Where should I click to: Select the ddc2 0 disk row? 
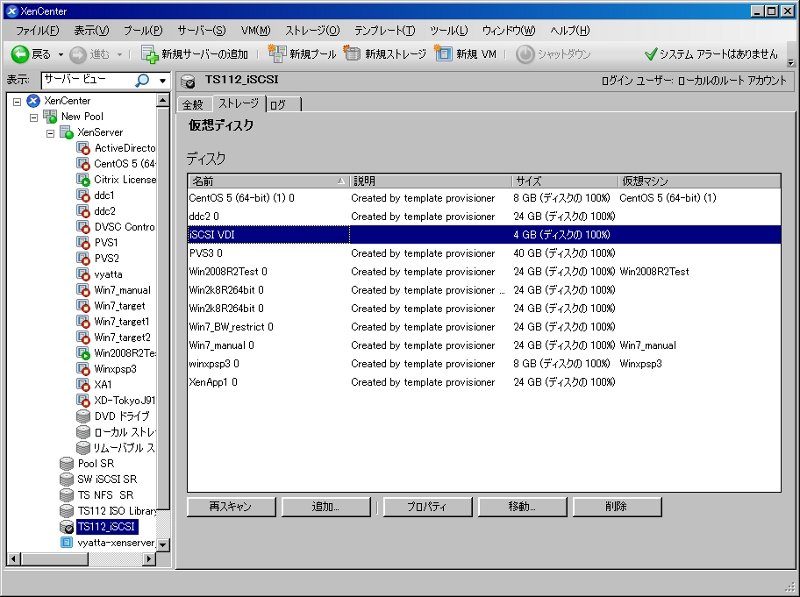point(484,216)
